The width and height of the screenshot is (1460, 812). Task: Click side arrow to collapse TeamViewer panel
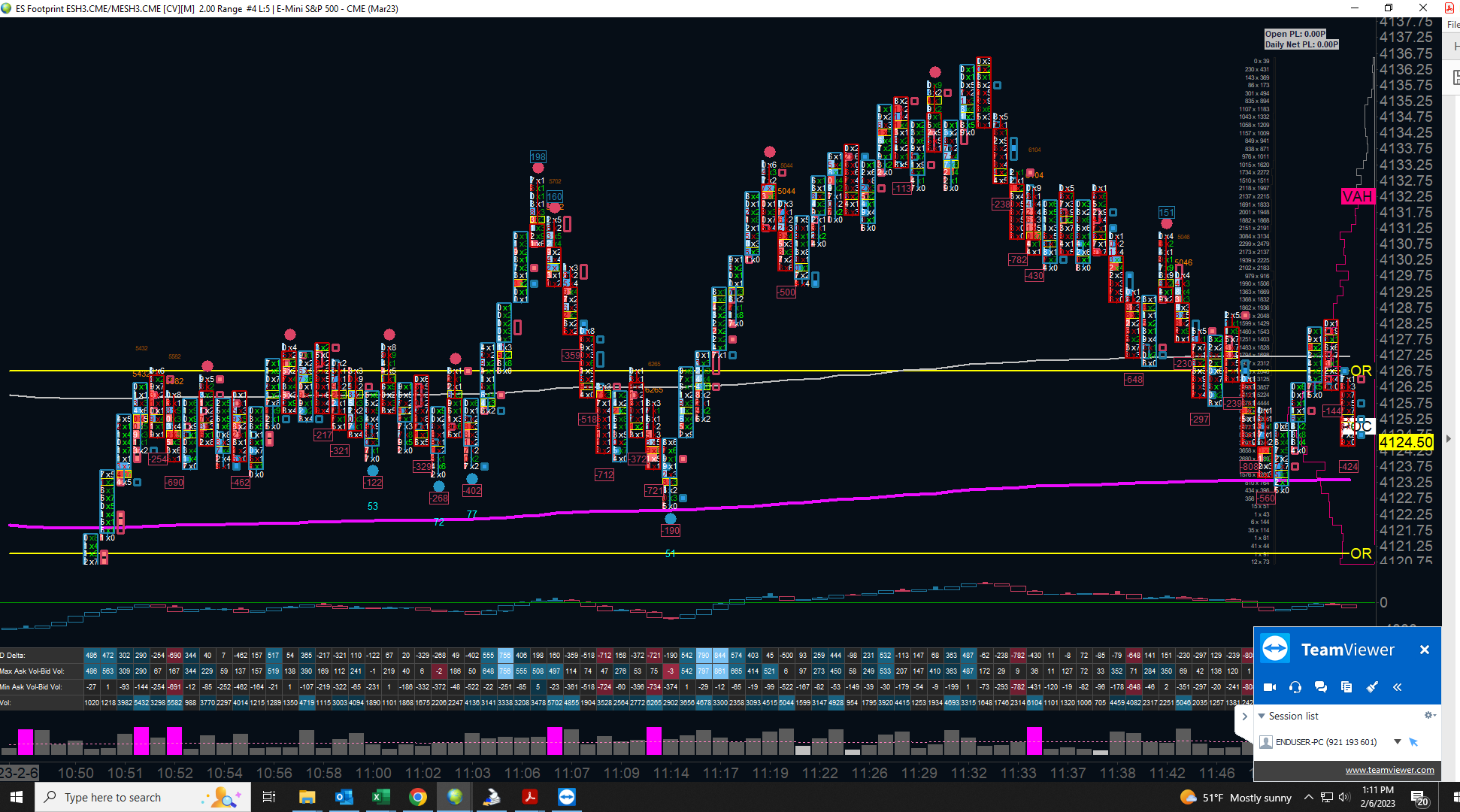(1244, 717)
